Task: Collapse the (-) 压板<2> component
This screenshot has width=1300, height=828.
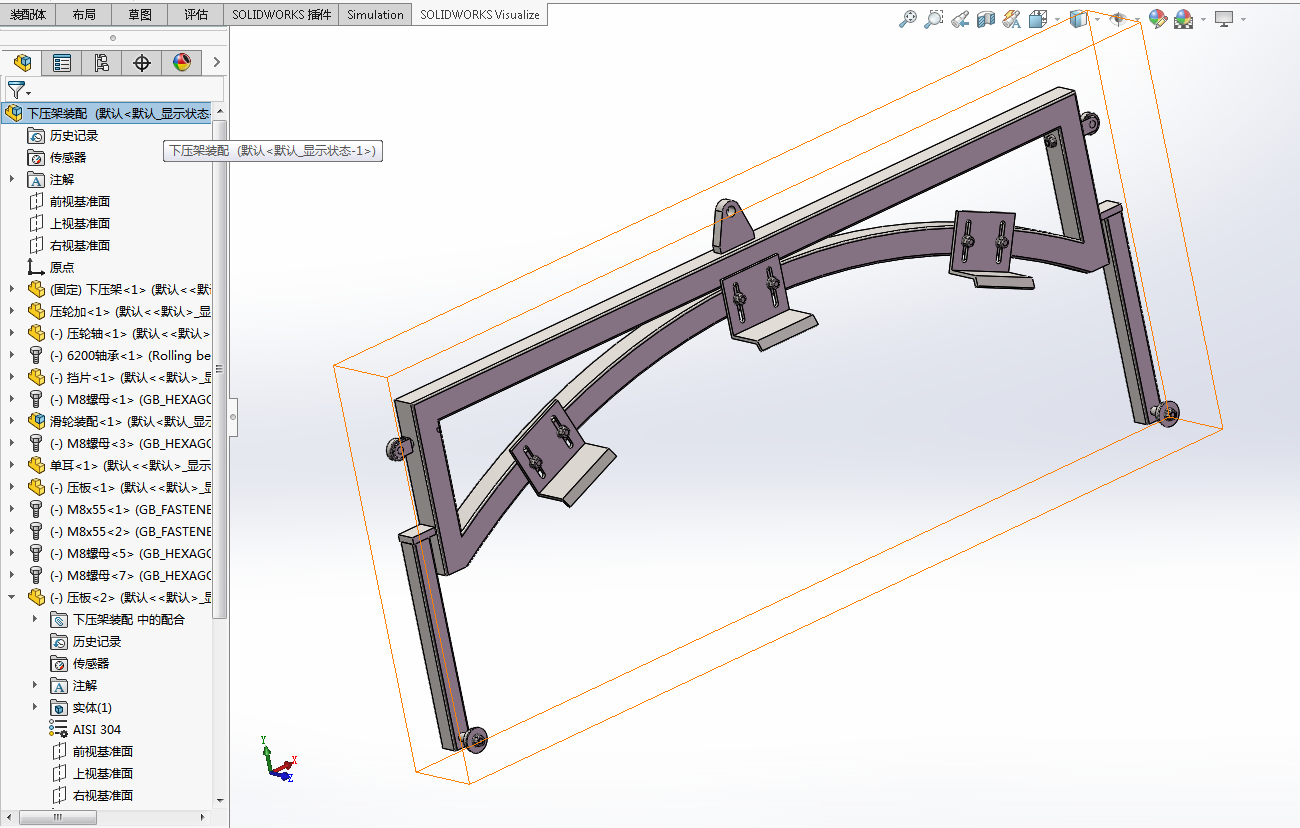Action: [12, 597]
